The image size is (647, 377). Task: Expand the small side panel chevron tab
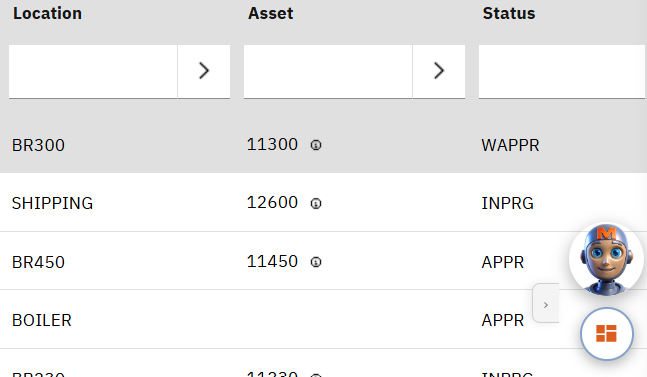click(546, 303)
